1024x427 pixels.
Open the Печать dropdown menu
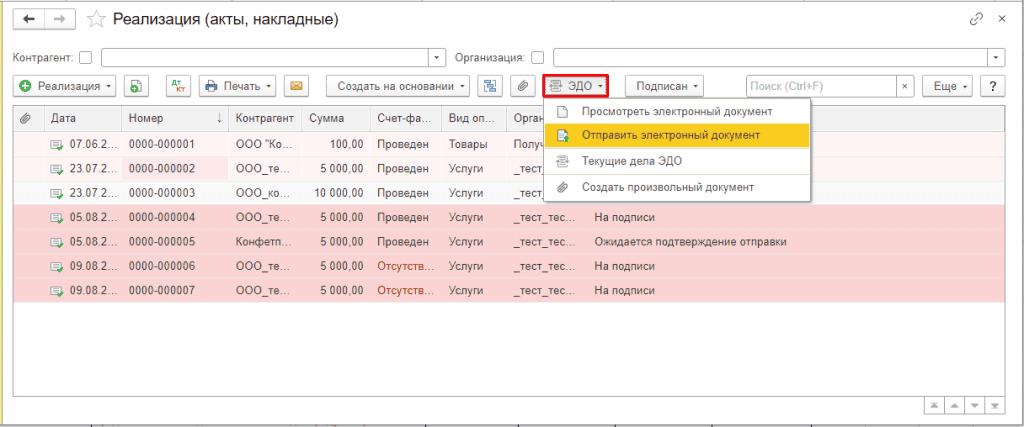coord(238,86)
